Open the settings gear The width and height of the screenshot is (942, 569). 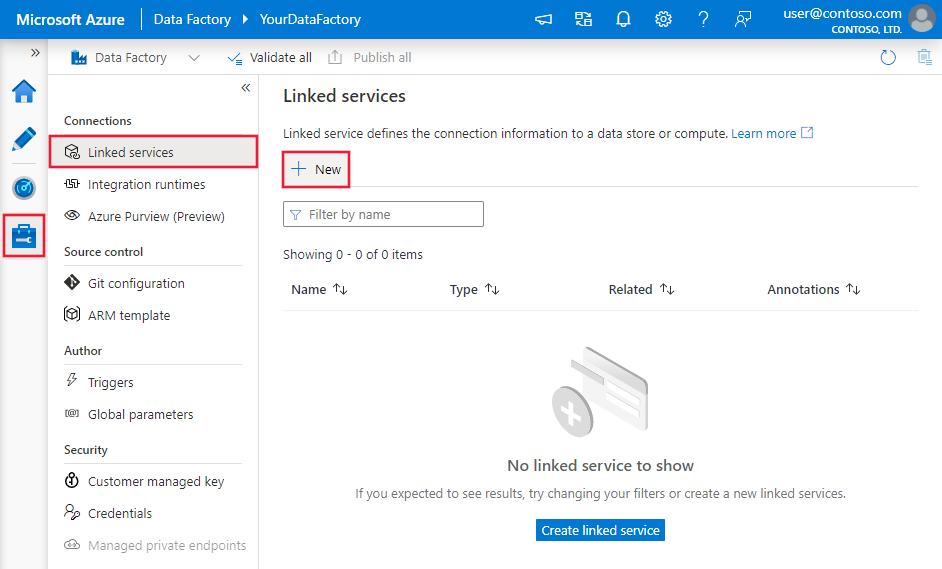[663, 19]
